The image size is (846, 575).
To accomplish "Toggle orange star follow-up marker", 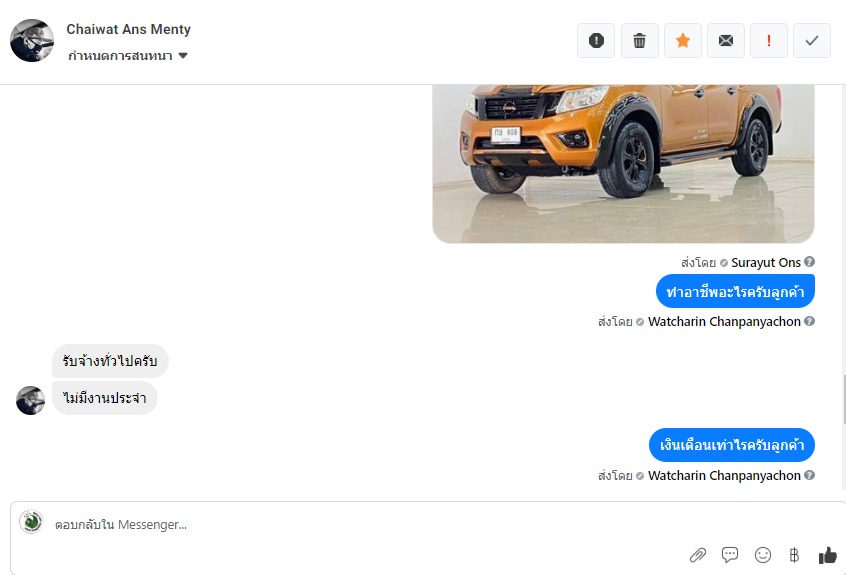I will coord(683,40).
